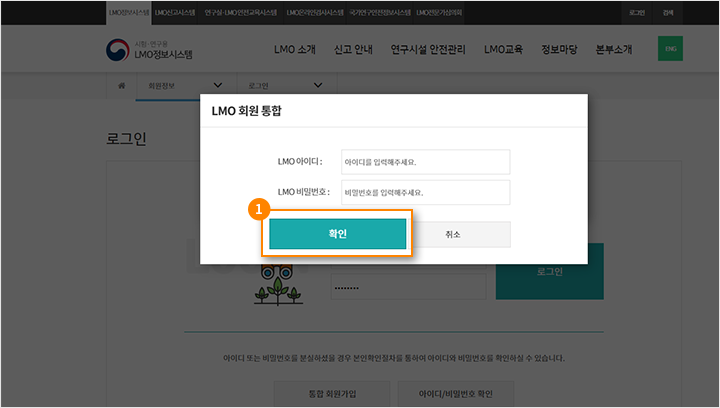
Task: Focus the LMO 비밀번호 input field
Action: [425, 192]
